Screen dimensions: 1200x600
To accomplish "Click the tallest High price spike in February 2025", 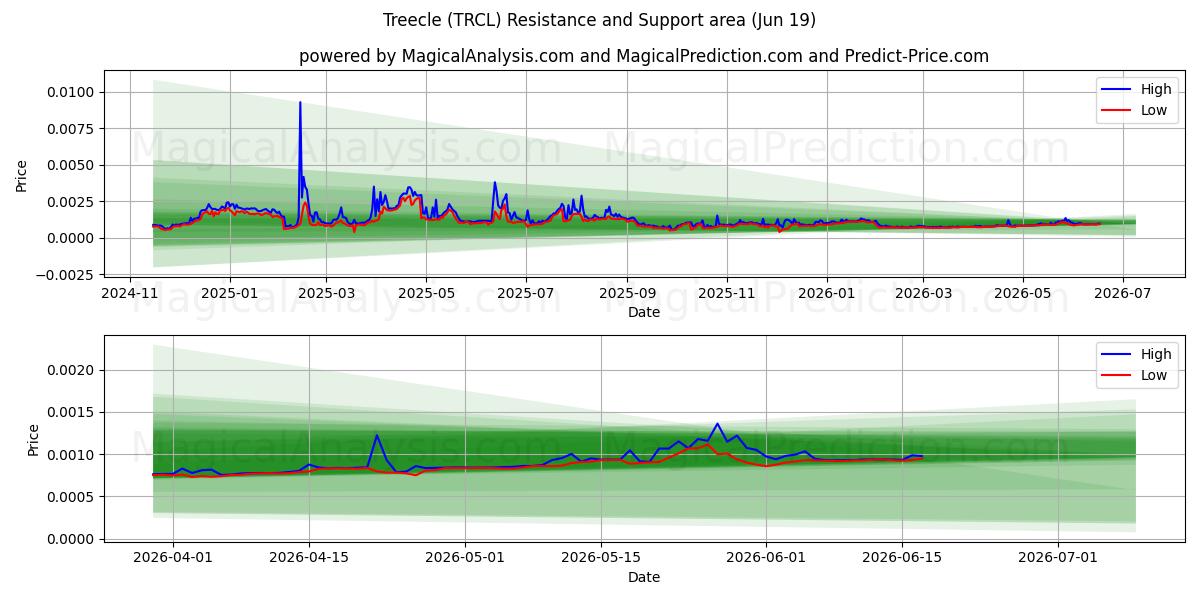I will tap(300, 102).
